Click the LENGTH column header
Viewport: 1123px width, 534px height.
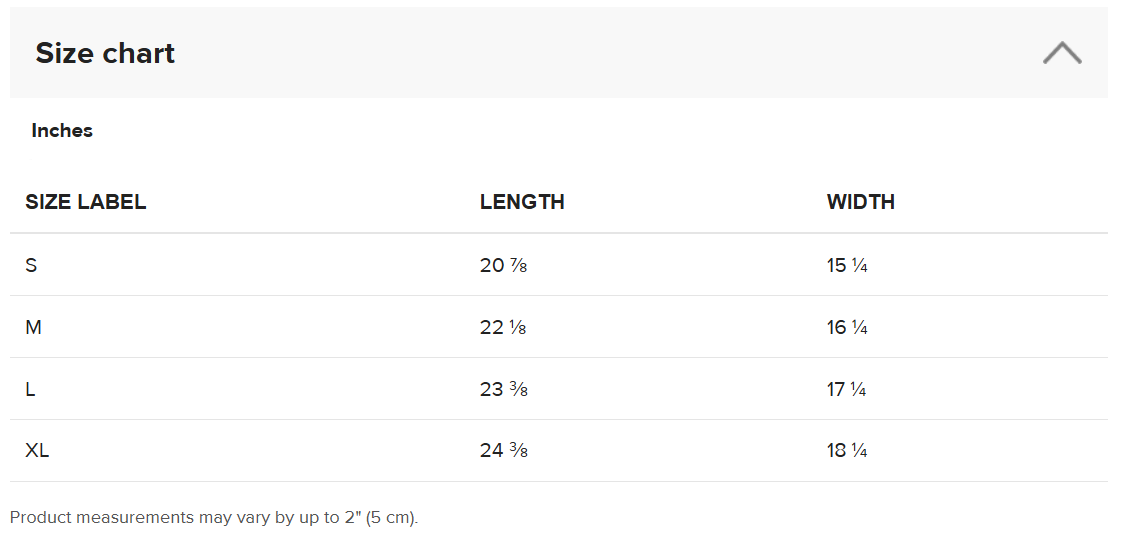[x=522, y=202]
